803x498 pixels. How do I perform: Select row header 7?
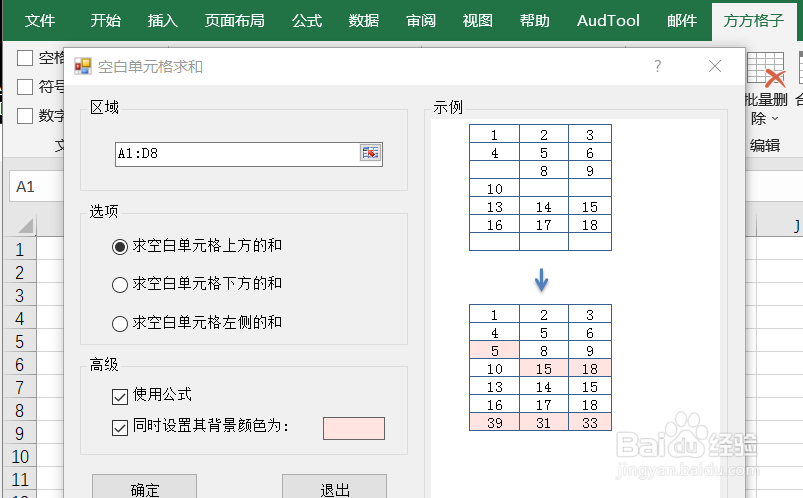(x=19, y=388)
